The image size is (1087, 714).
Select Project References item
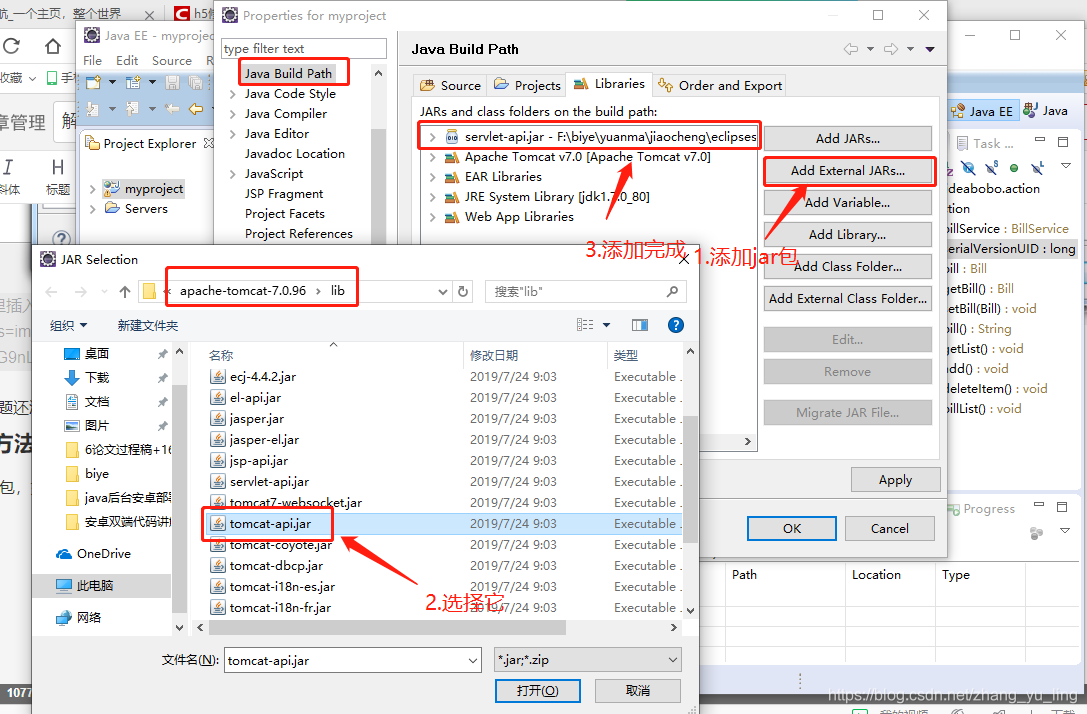298,234
